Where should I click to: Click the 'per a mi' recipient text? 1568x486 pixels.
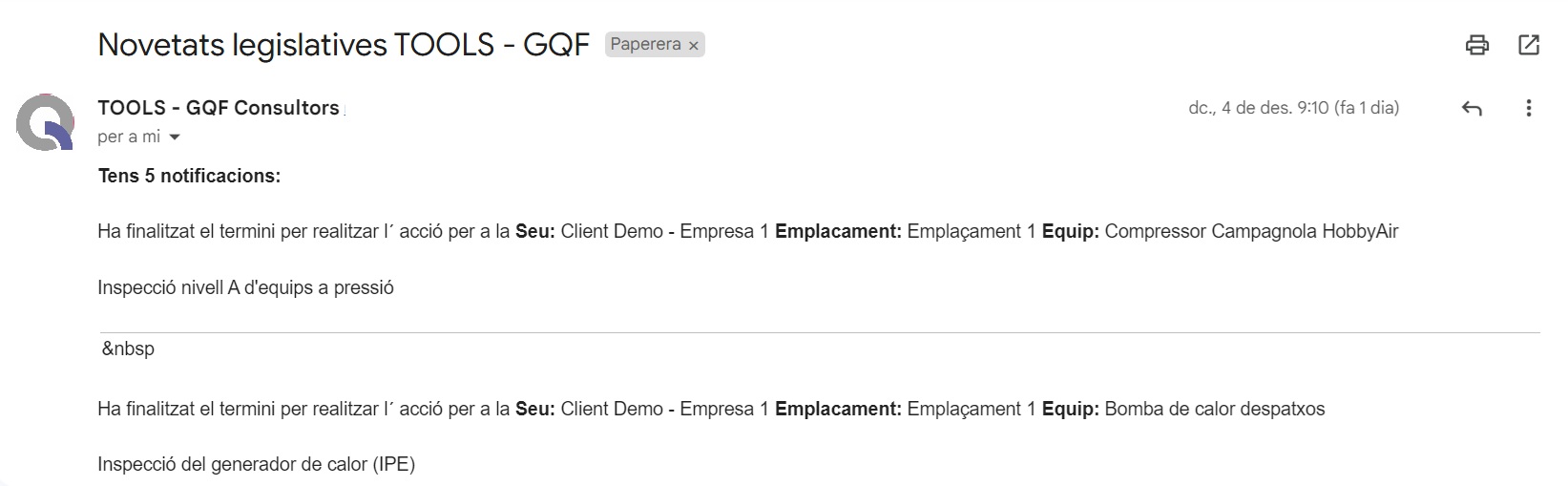tap(129, 137)
